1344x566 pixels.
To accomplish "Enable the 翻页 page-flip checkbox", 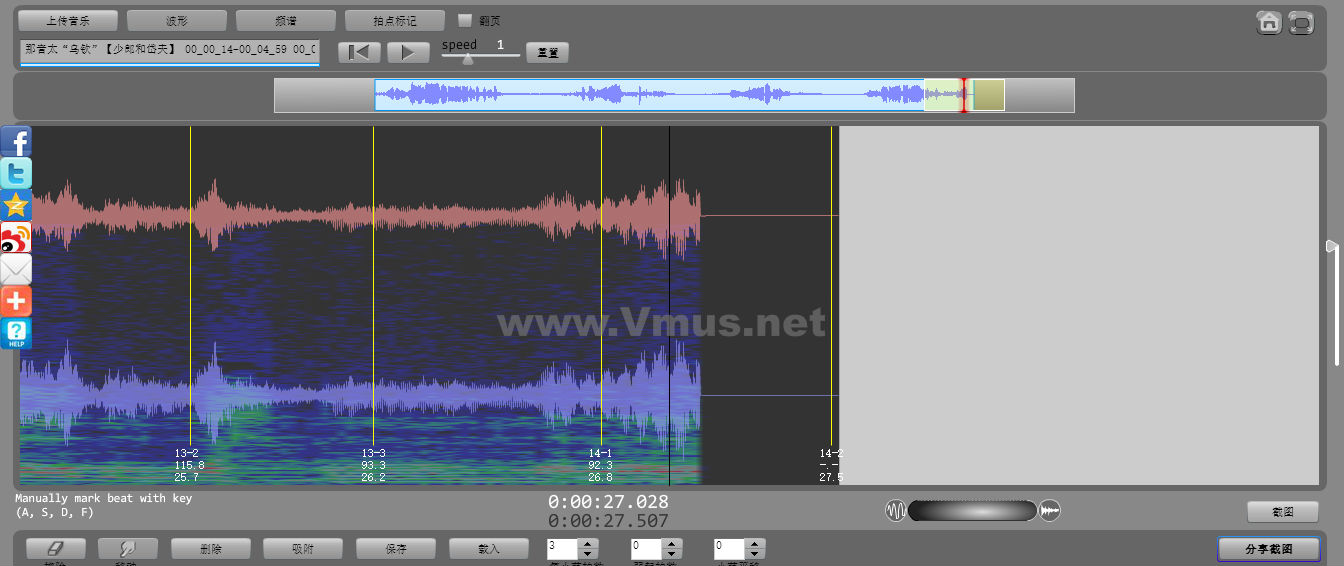I will click(x=465, y=20).
